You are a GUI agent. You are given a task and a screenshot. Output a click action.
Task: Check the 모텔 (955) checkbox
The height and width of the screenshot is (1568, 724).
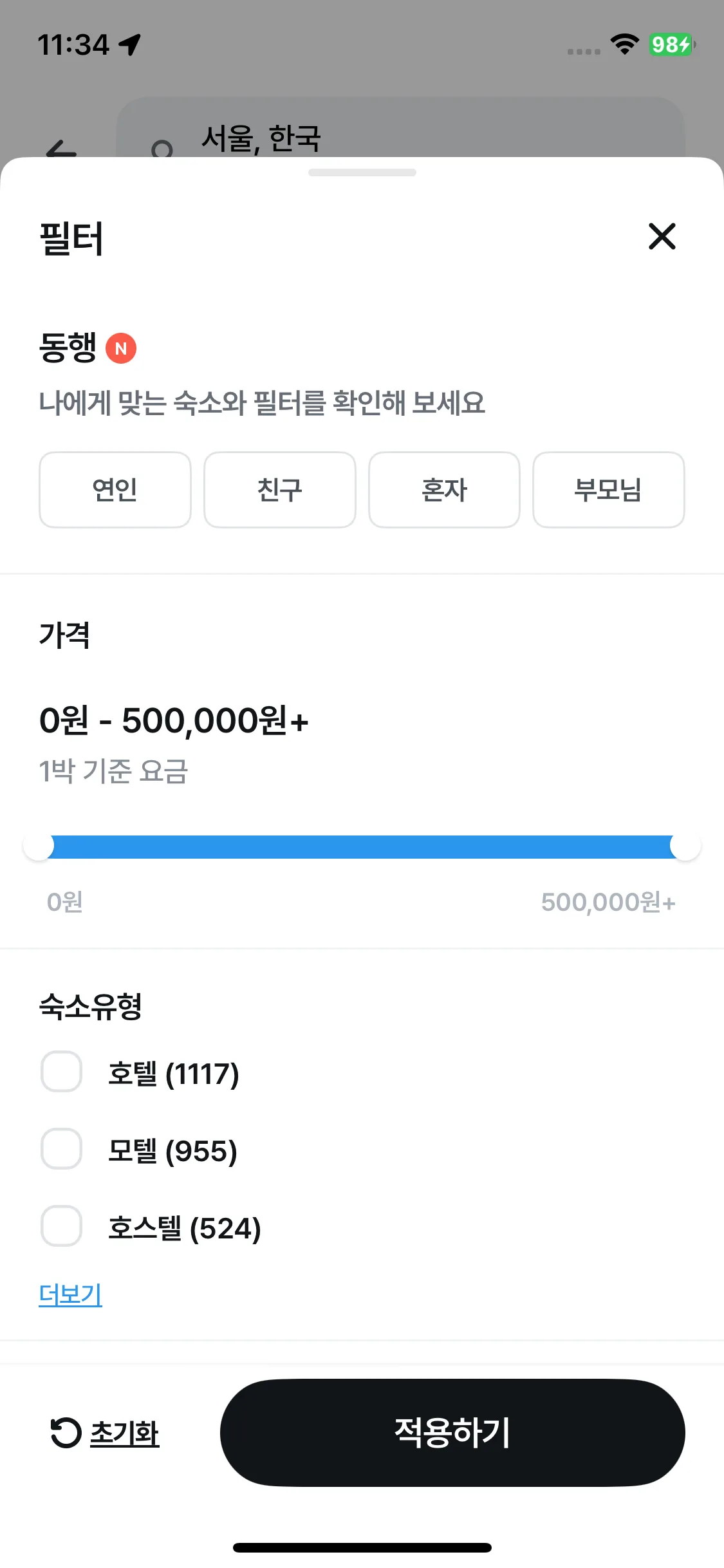coord(61,1149)
